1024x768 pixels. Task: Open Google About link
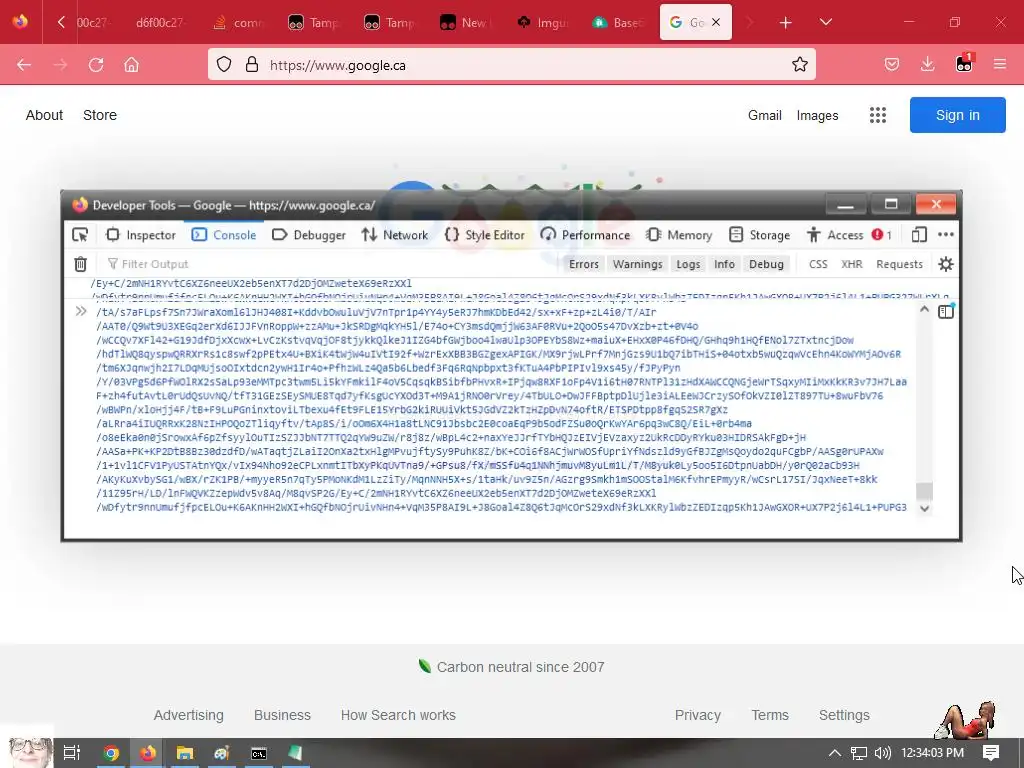[x=44, y=115]
